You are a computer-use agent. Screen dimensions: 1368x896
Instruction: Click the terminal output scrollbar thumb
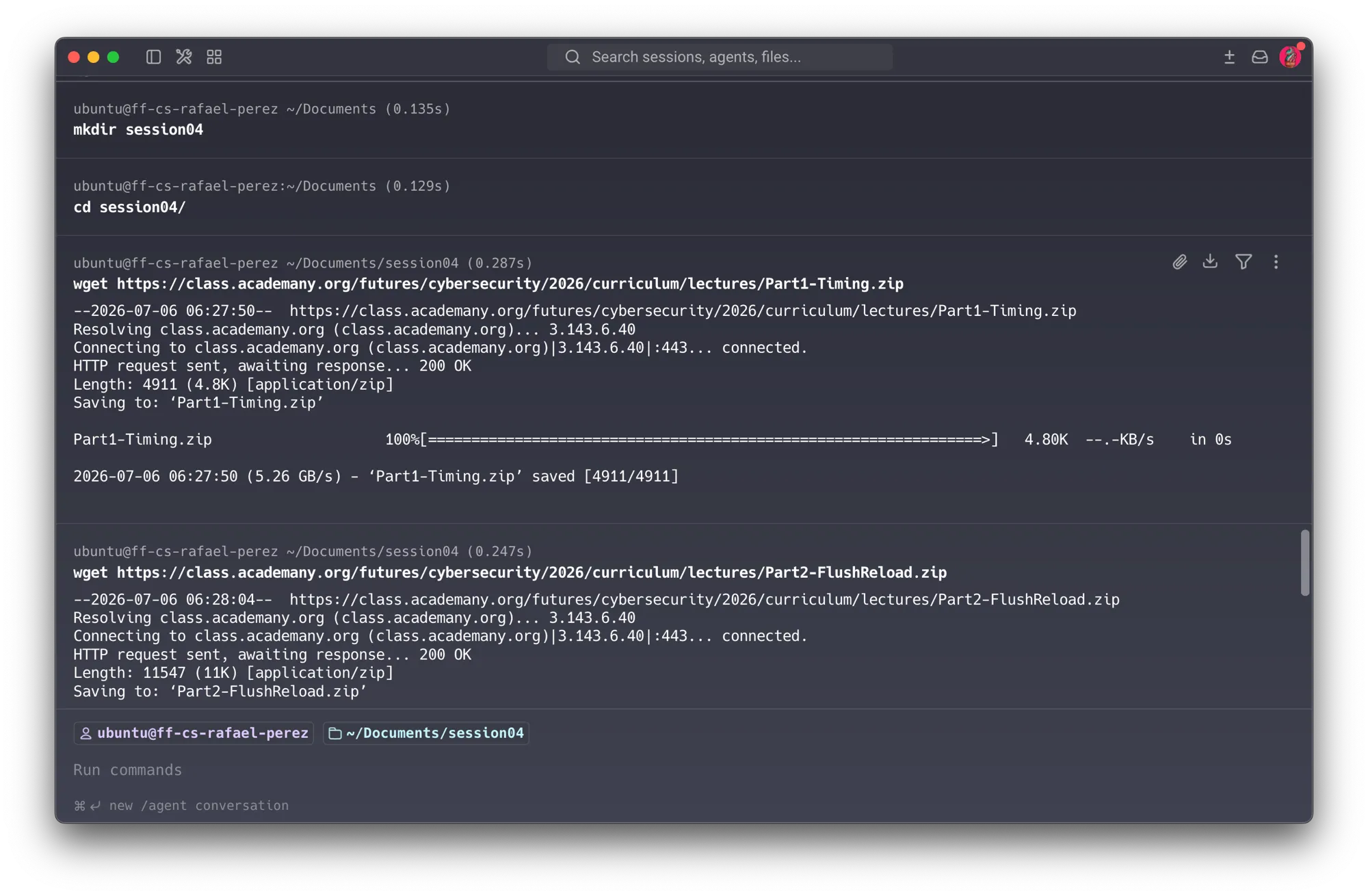click(x=1305, y=562)
